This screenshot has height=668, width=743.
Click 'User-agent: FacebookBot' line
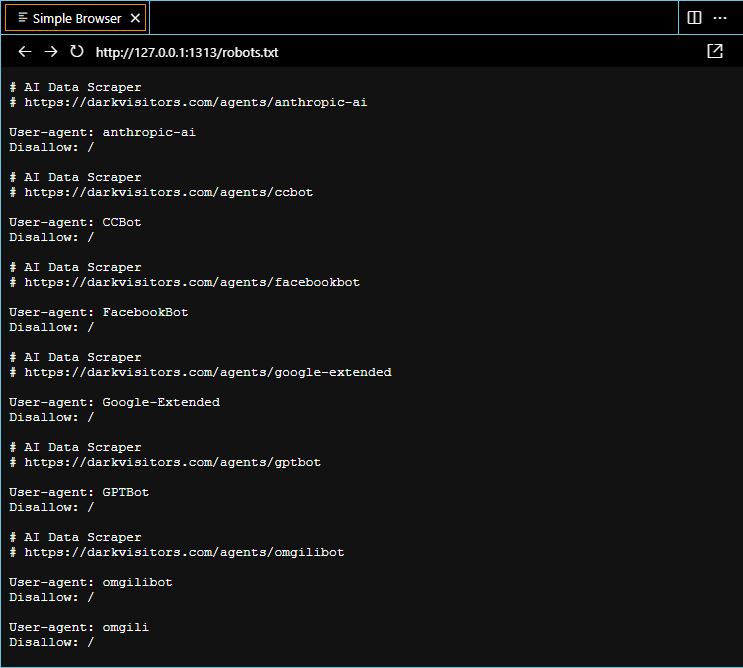coord(99,312)
